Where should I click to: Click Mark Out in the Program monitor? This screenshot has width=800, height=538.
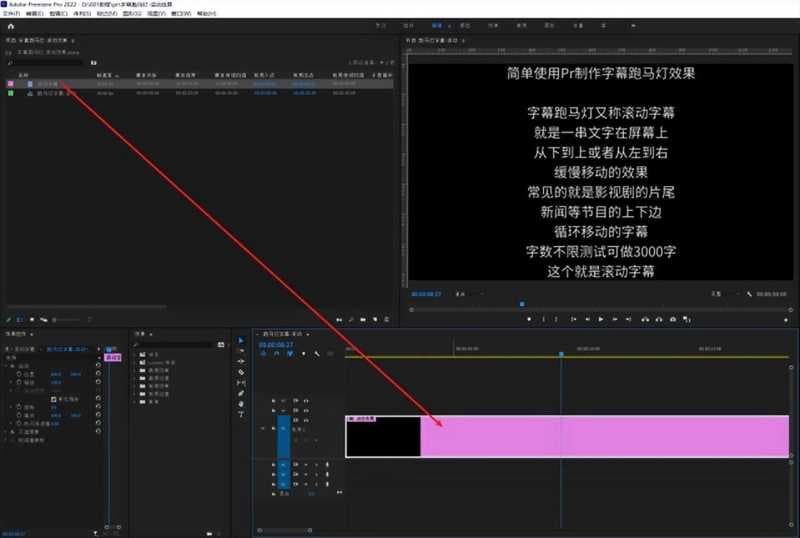point(556,320)
